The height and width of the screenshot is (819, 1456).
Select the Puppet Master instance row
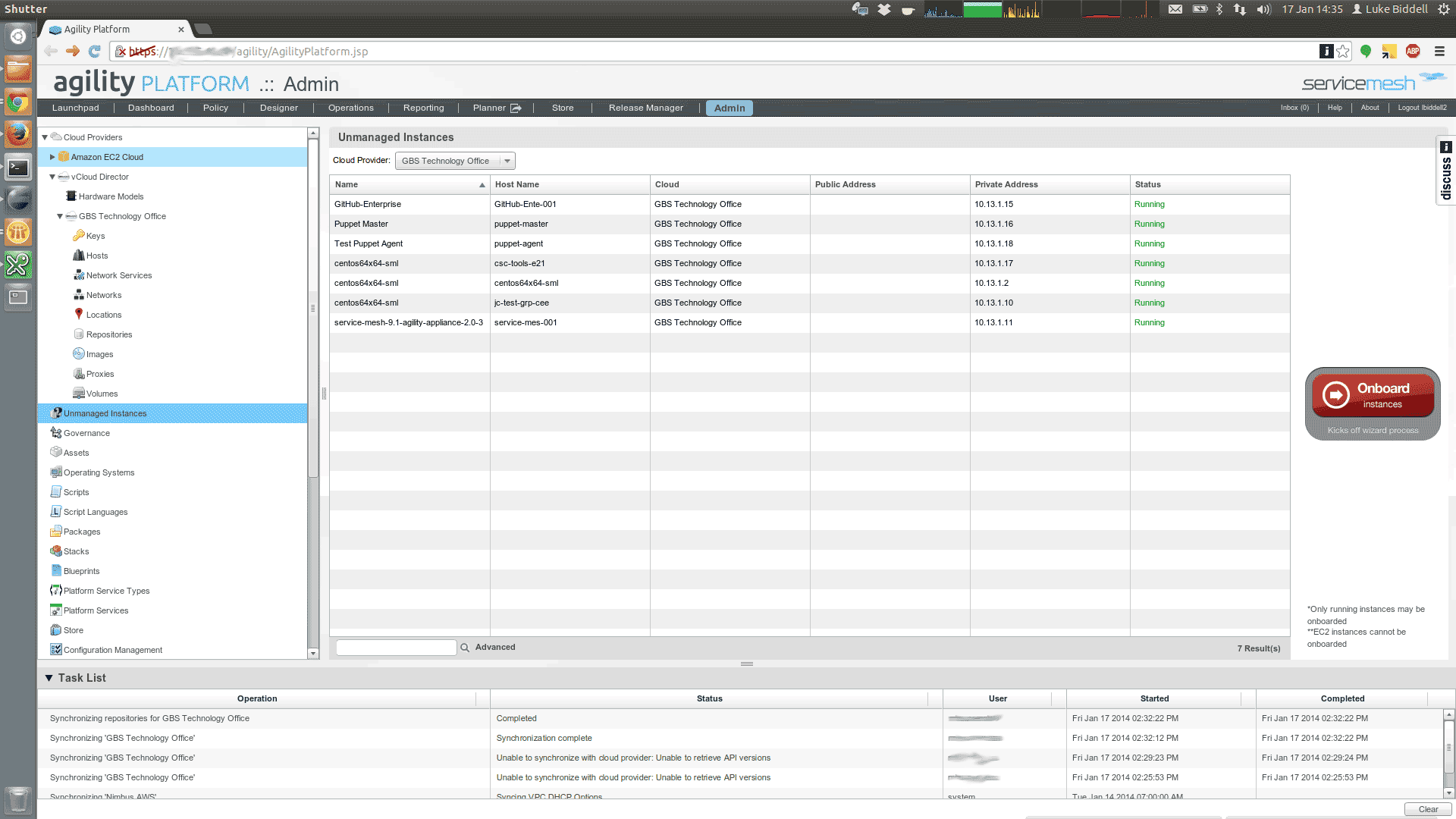tap(810, 224)
